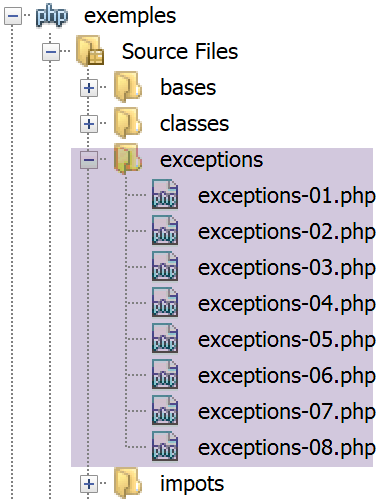Expand the bases folder
This screenshot has width=386, height=501.
click(89, 88)
